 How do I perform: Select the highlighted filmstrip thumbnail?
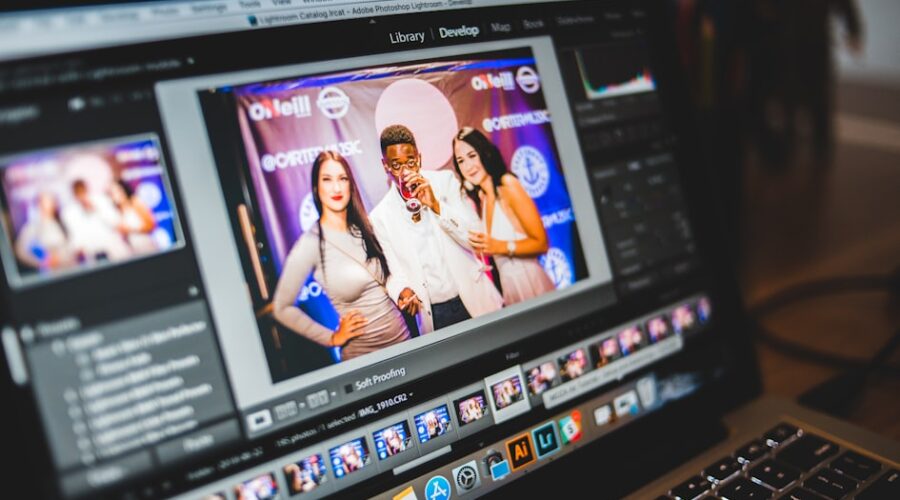click(507, 393)
